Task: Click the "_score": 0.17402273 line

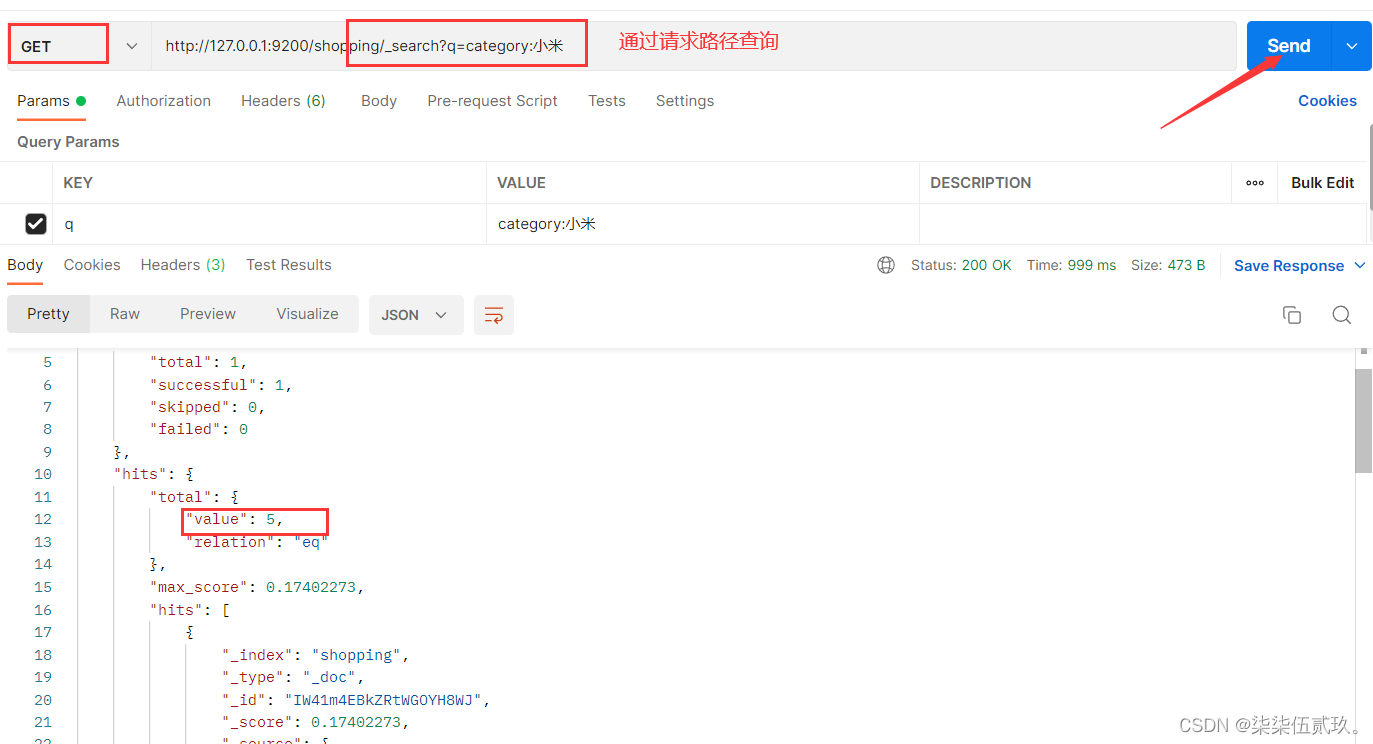Action: tap(316, 722)
